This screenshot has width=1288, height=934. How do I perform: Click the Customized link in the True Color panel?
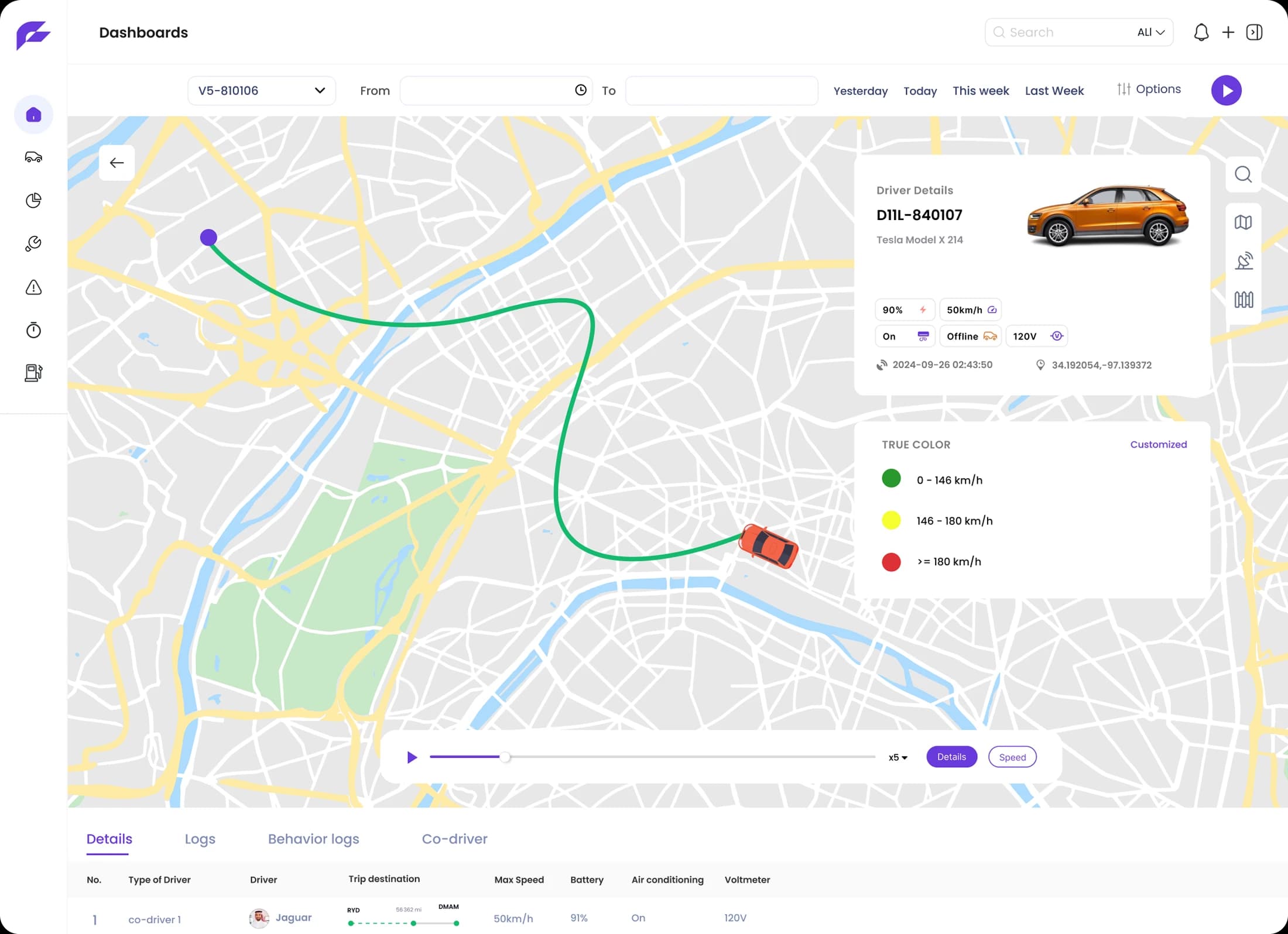(1158, 444)
